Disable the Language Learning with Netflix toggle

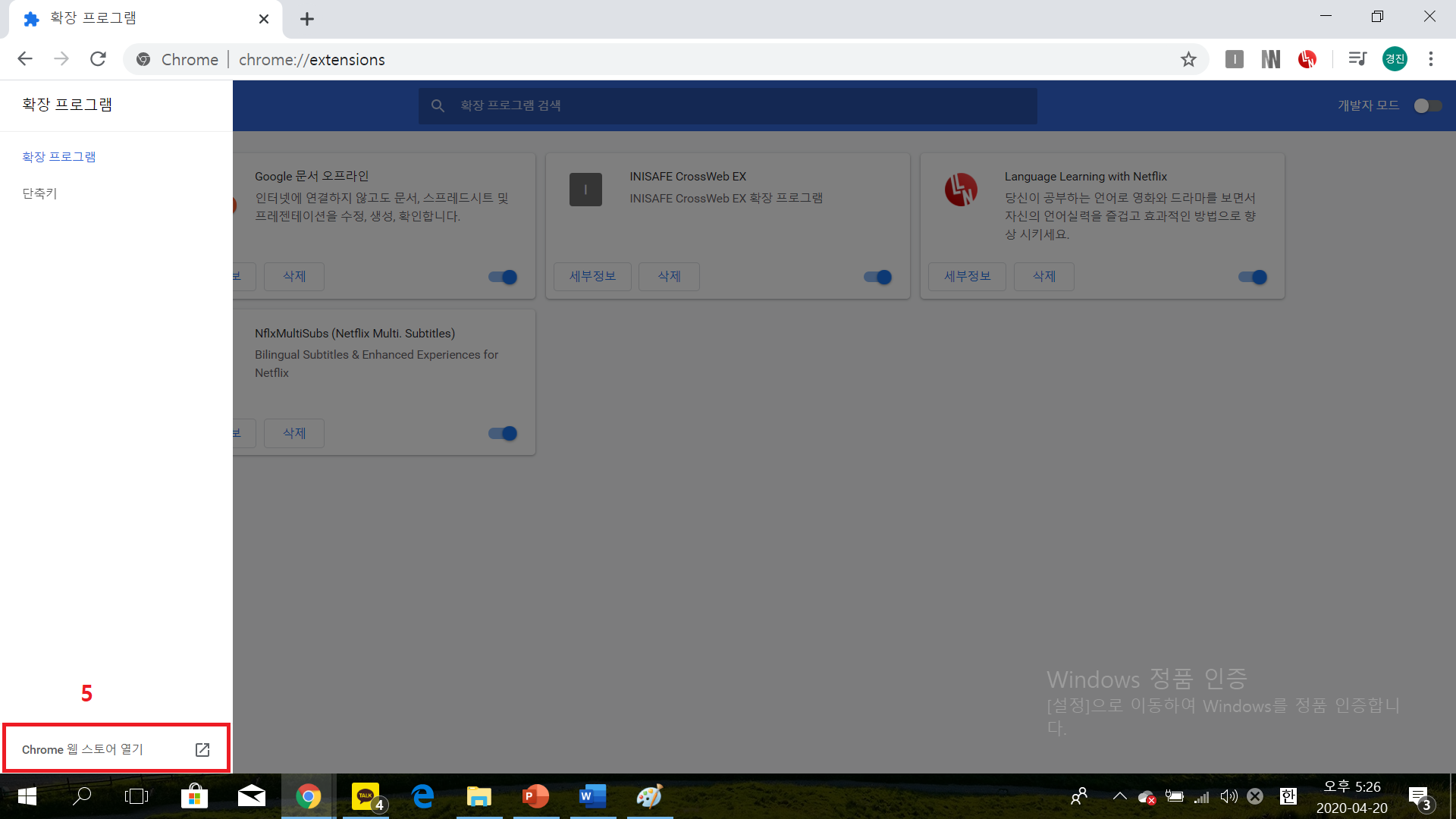[1253, 277]
